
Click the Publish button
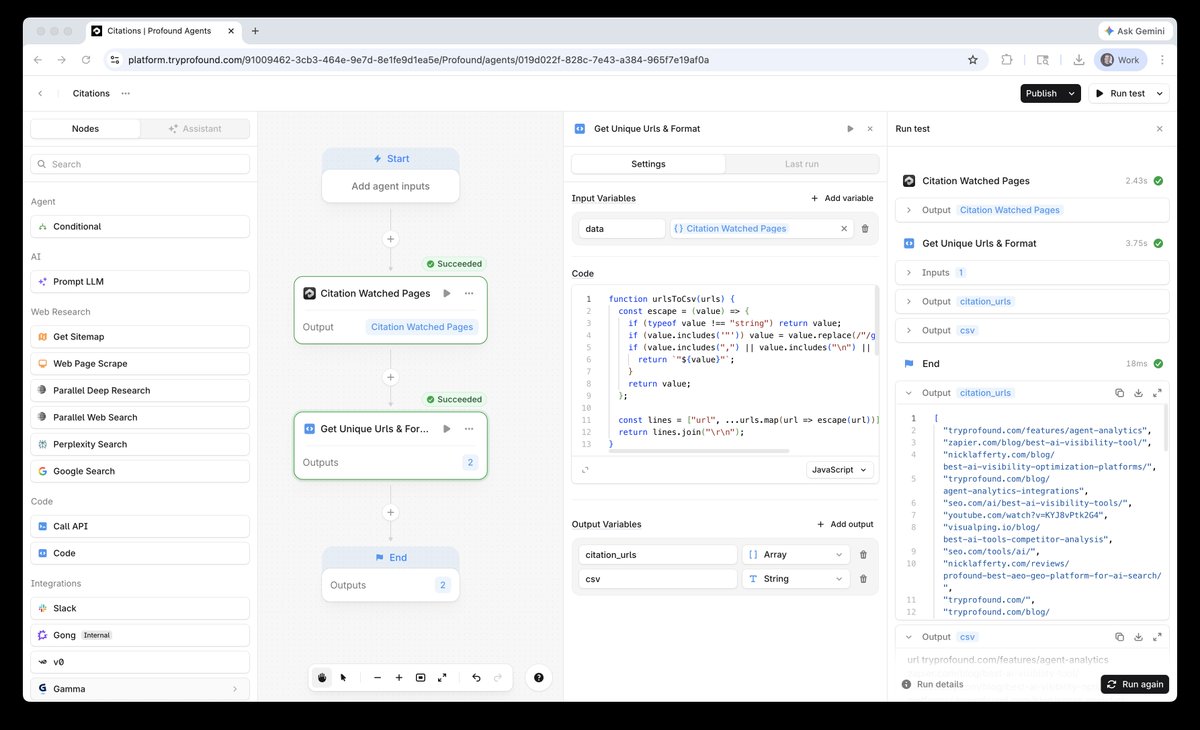tap(1041, 93)
